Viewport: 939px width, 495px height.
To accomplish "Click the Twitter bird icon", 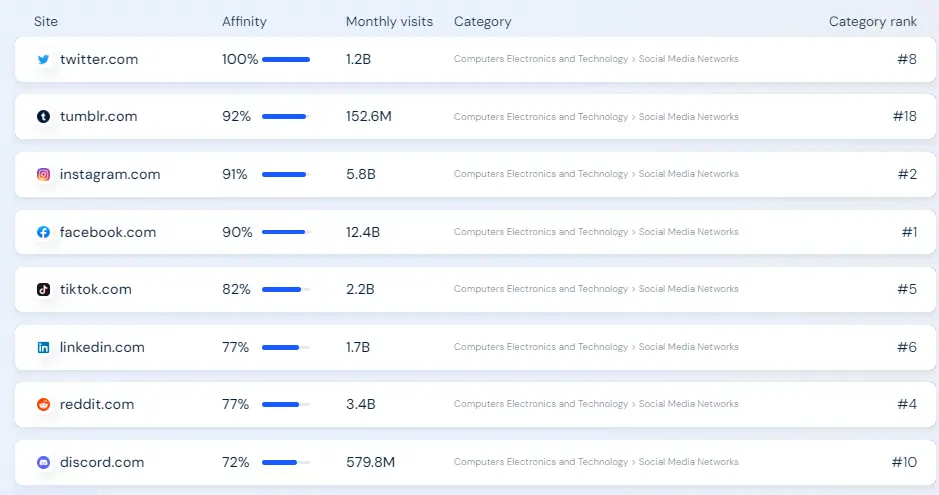I will [x=43, y=59].
